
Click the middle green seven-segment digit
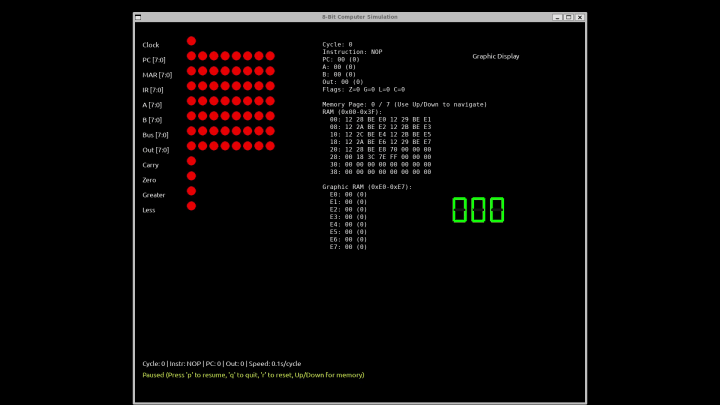[x=478, y=210]
